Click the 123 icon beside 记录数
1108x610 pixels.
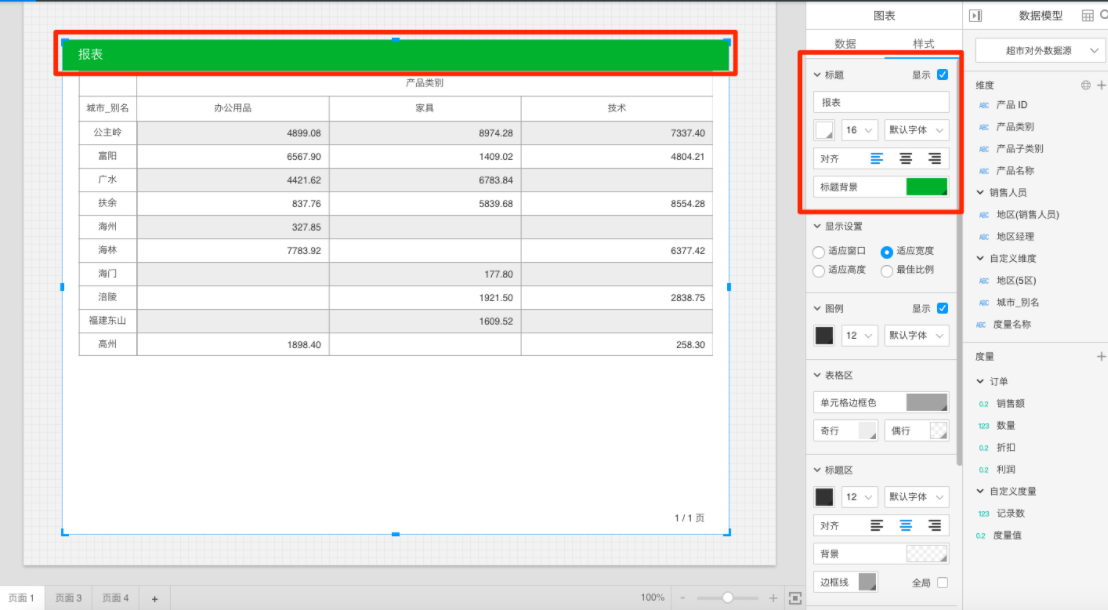click(x=984, y=514)
